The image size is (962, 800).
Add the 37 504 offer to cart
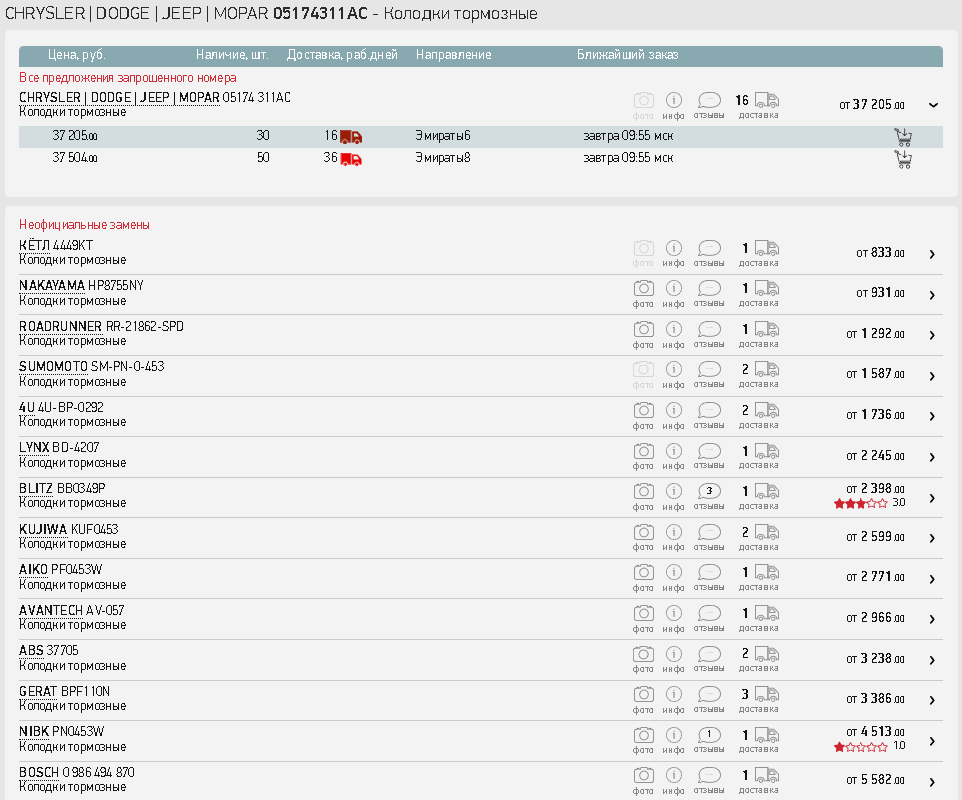coord(903,159)
